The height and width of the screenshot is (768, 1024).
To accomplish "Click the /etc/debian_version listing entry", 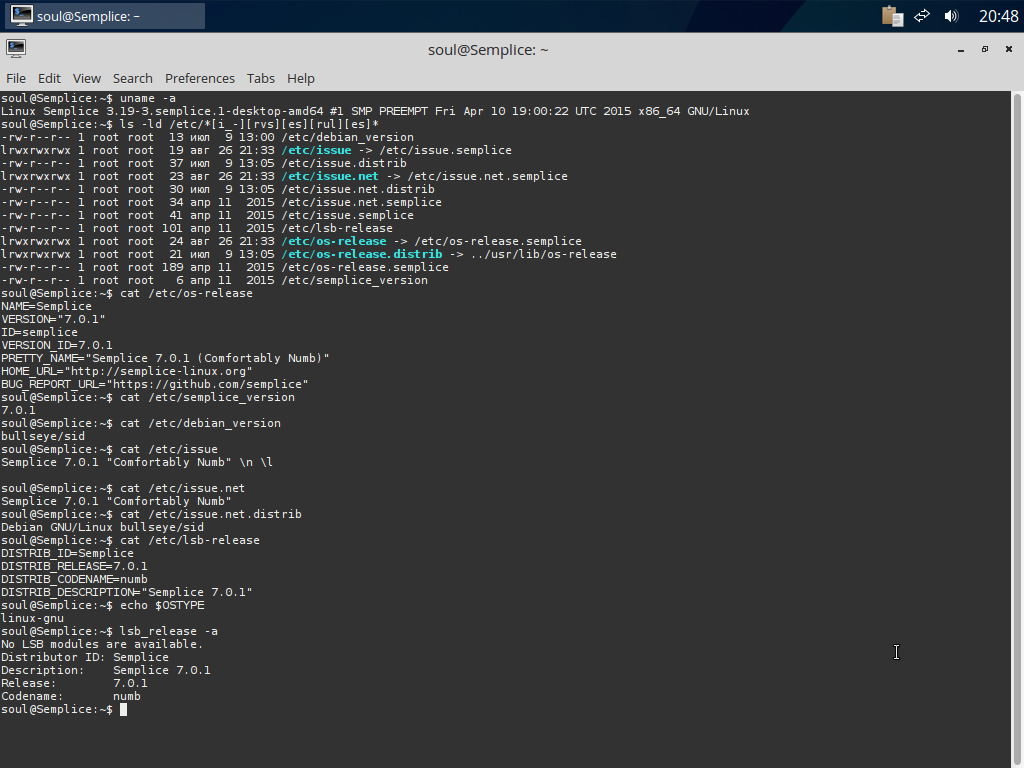I will click(x=347, y=137).
